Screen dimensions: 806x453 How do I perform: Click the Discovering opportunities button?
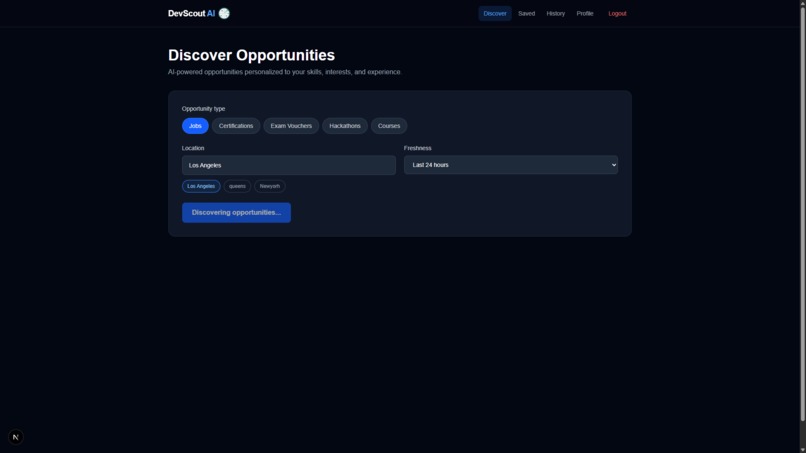click(x=236, y=212)
